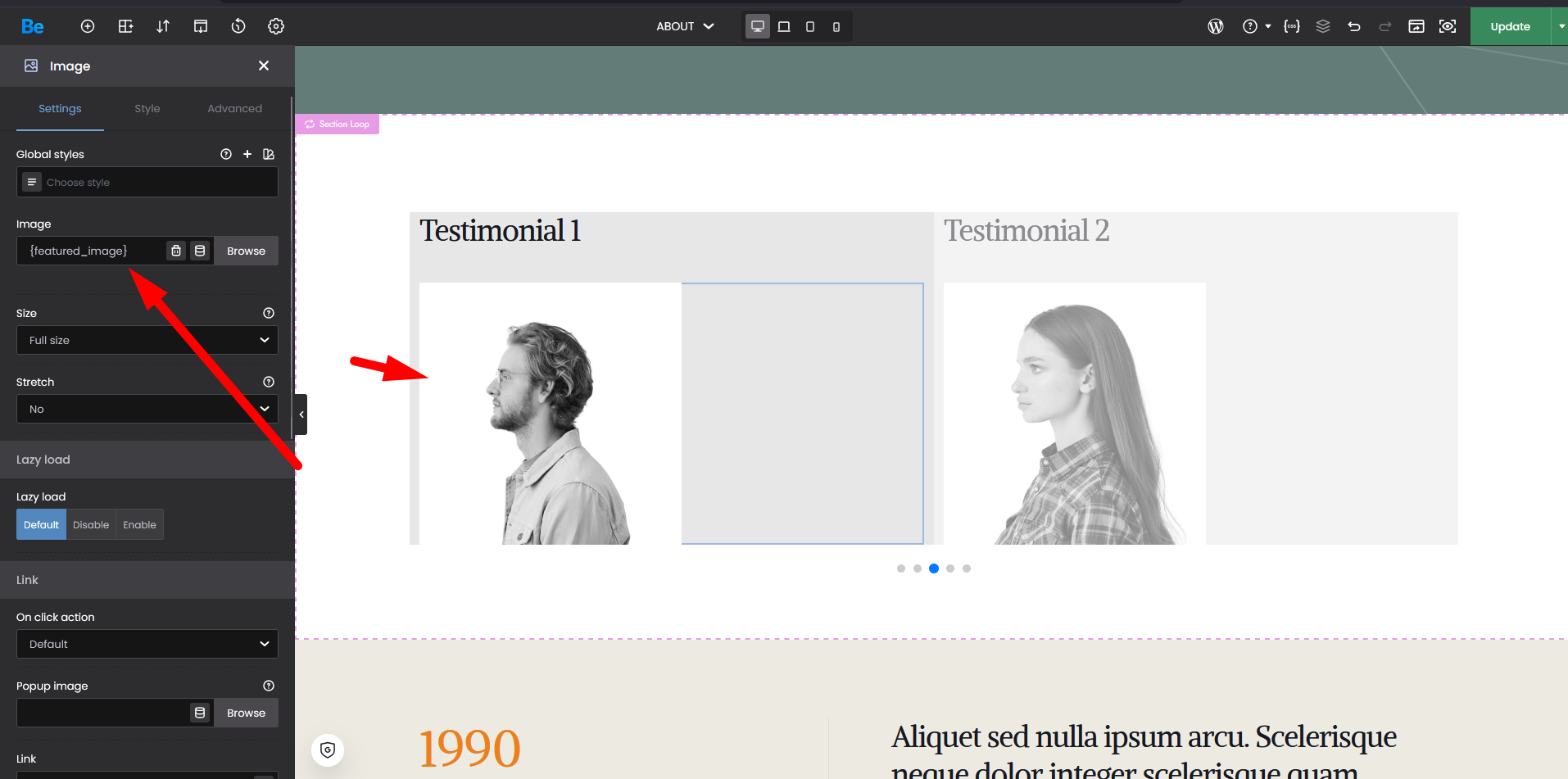Open the navigator layers icon

pos(1323,26)
